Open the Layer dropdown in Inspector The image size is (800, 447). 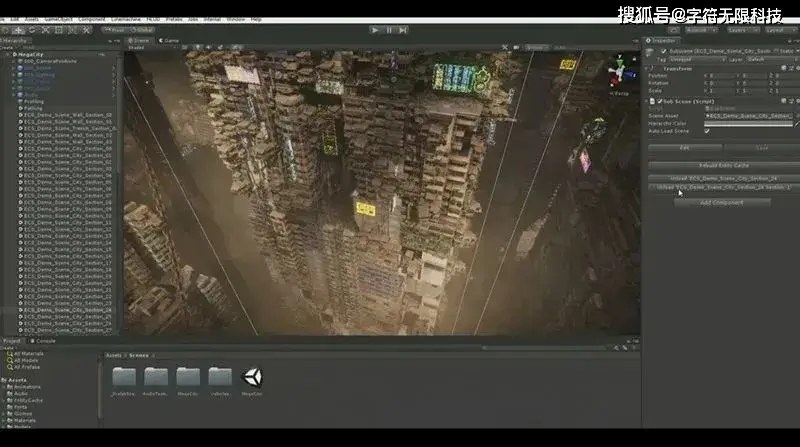[x=773, y=59]
